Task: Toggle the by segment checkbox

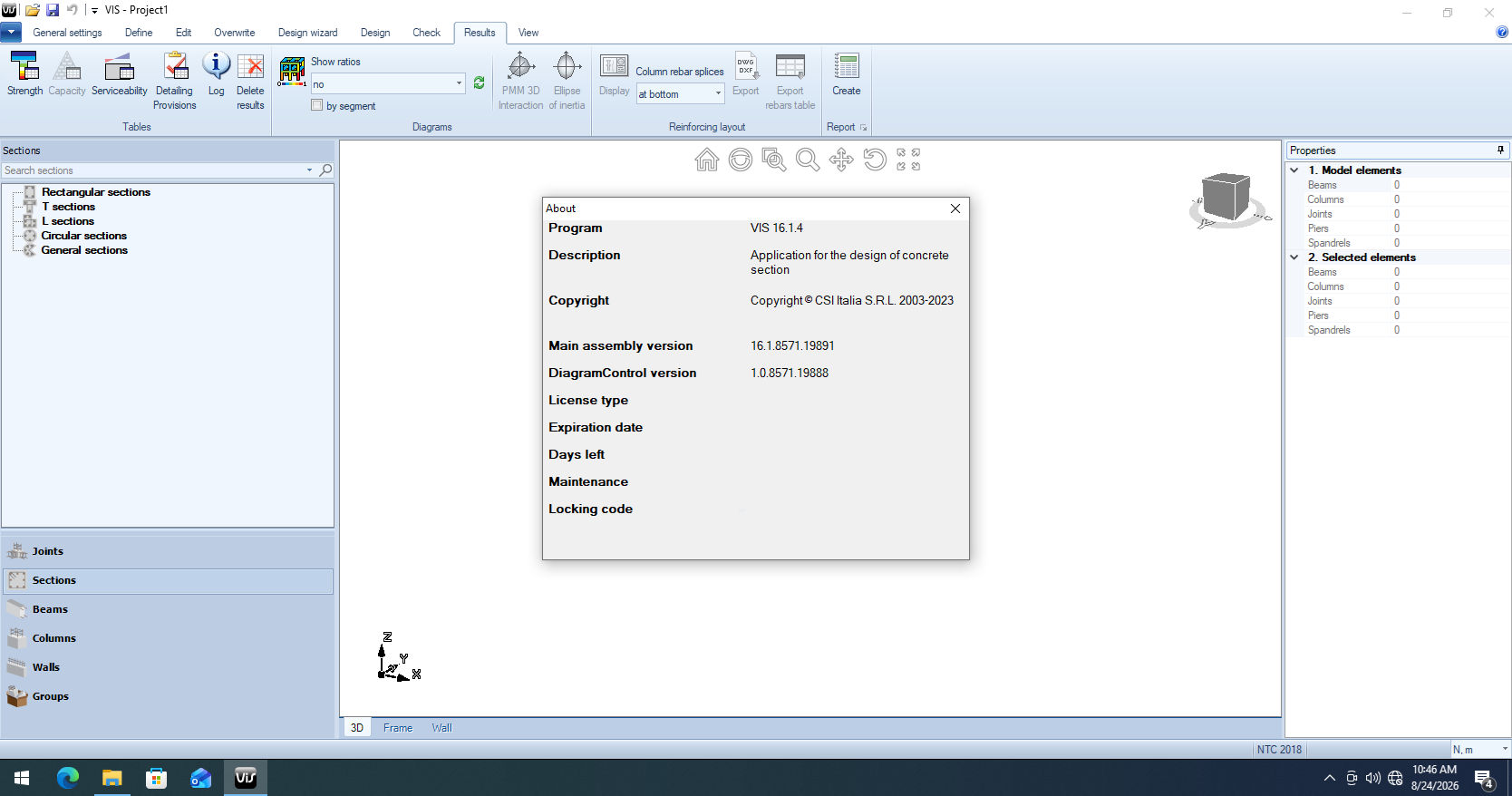Action: (x=317, y=105)
